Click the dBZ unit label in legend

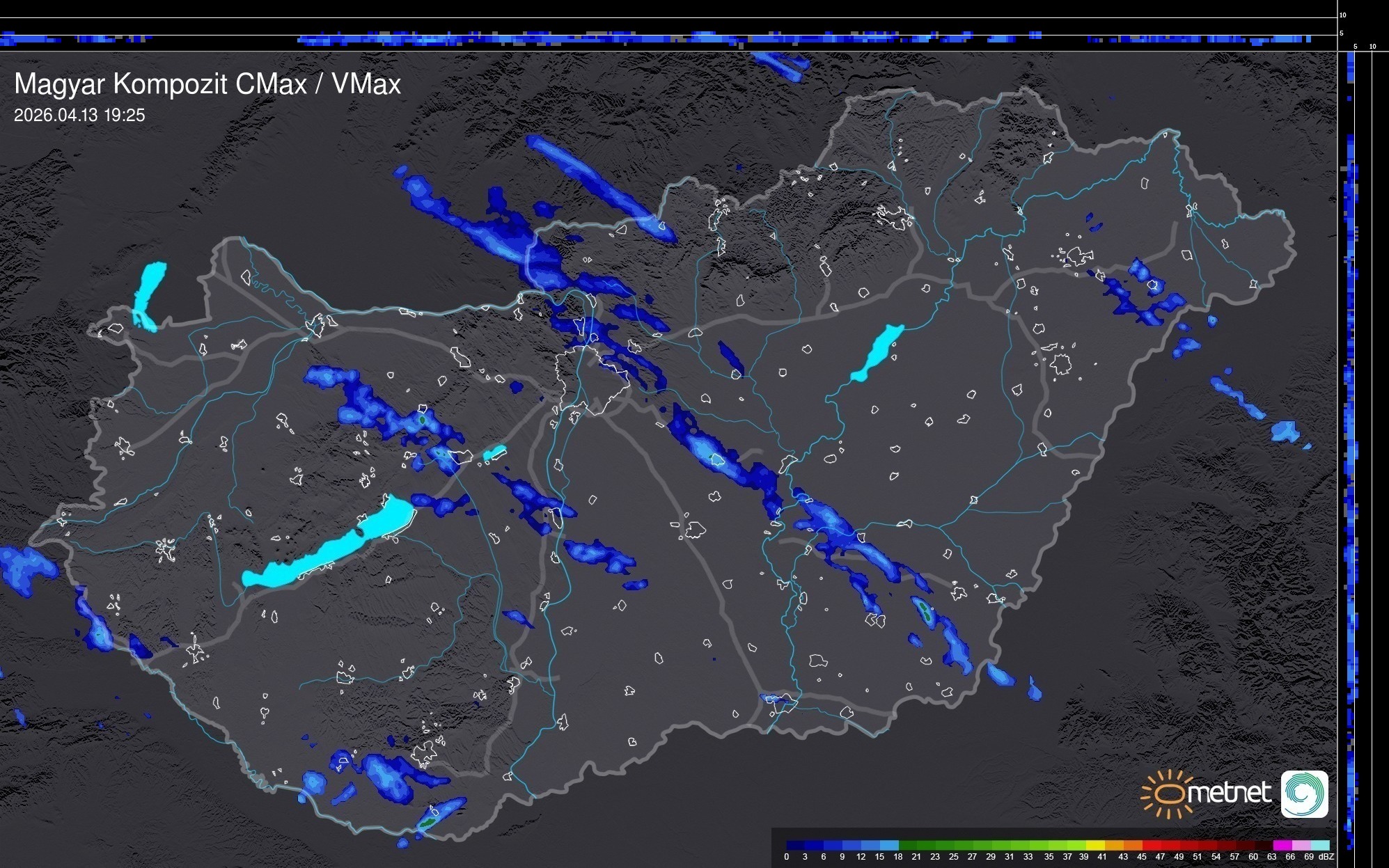click(1326, 857)
